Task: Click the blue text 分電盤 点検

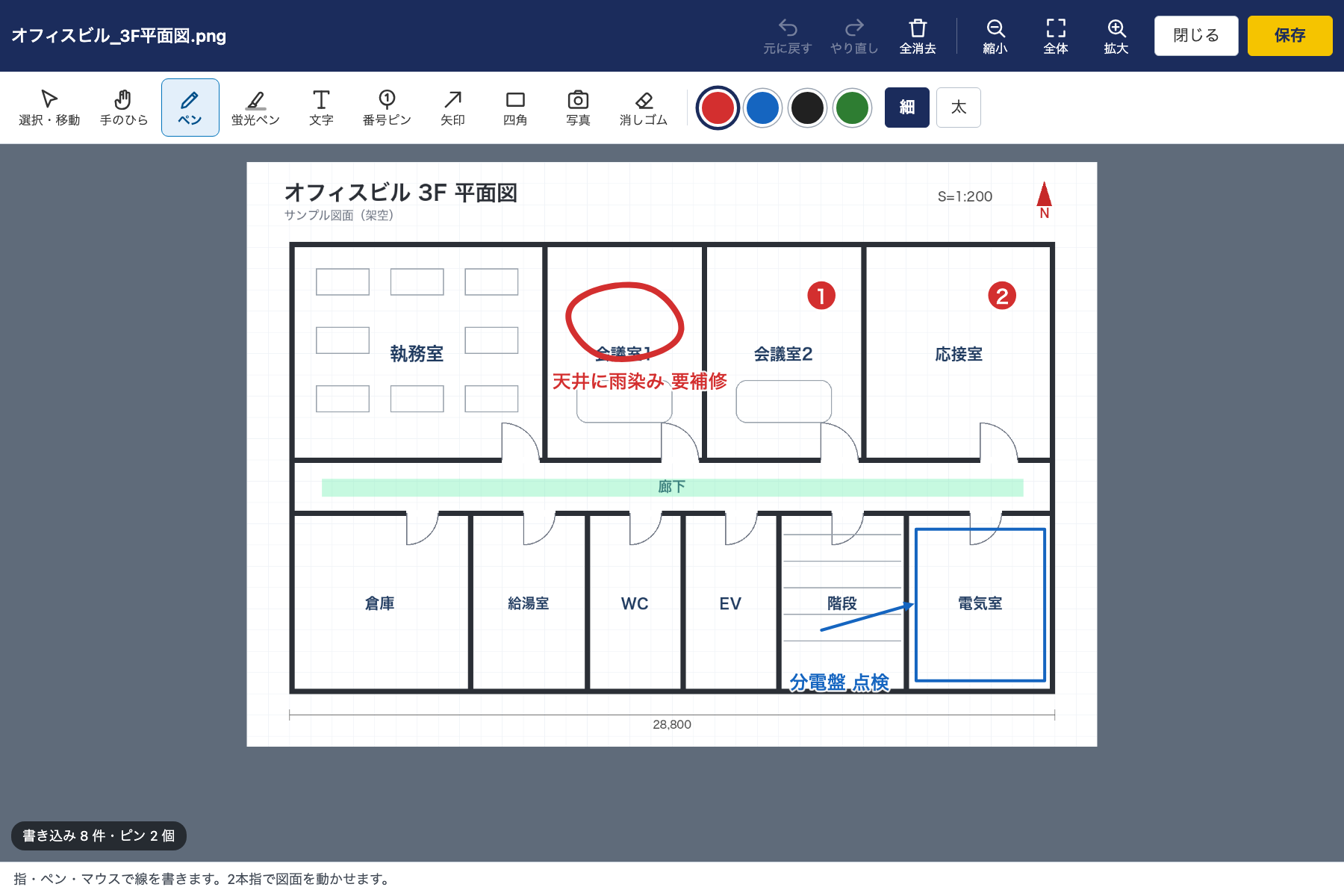Action: click(839, 682)
